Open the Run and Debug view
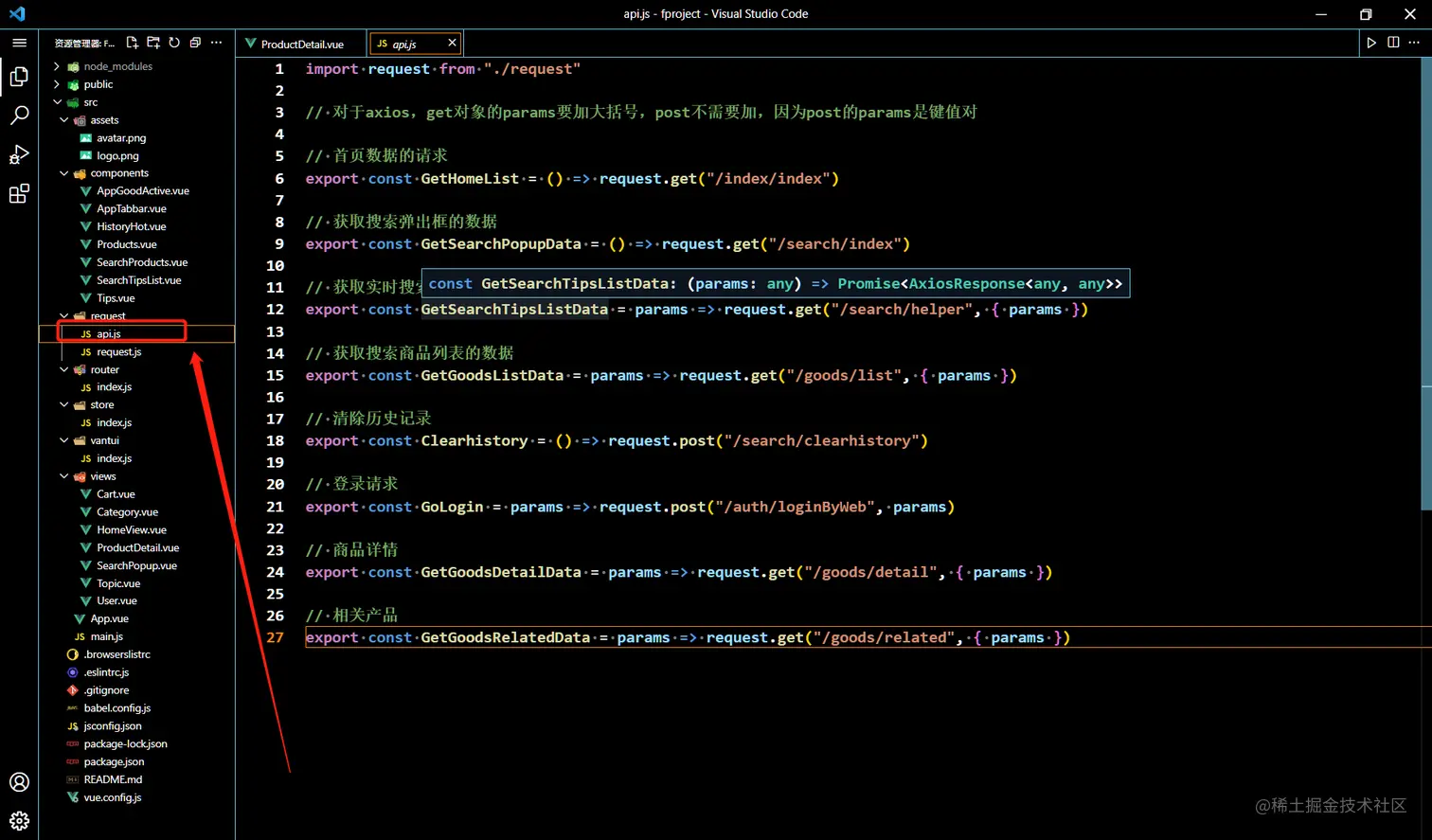The width and height of the screenshot is (1432, 840). point(19,154)
